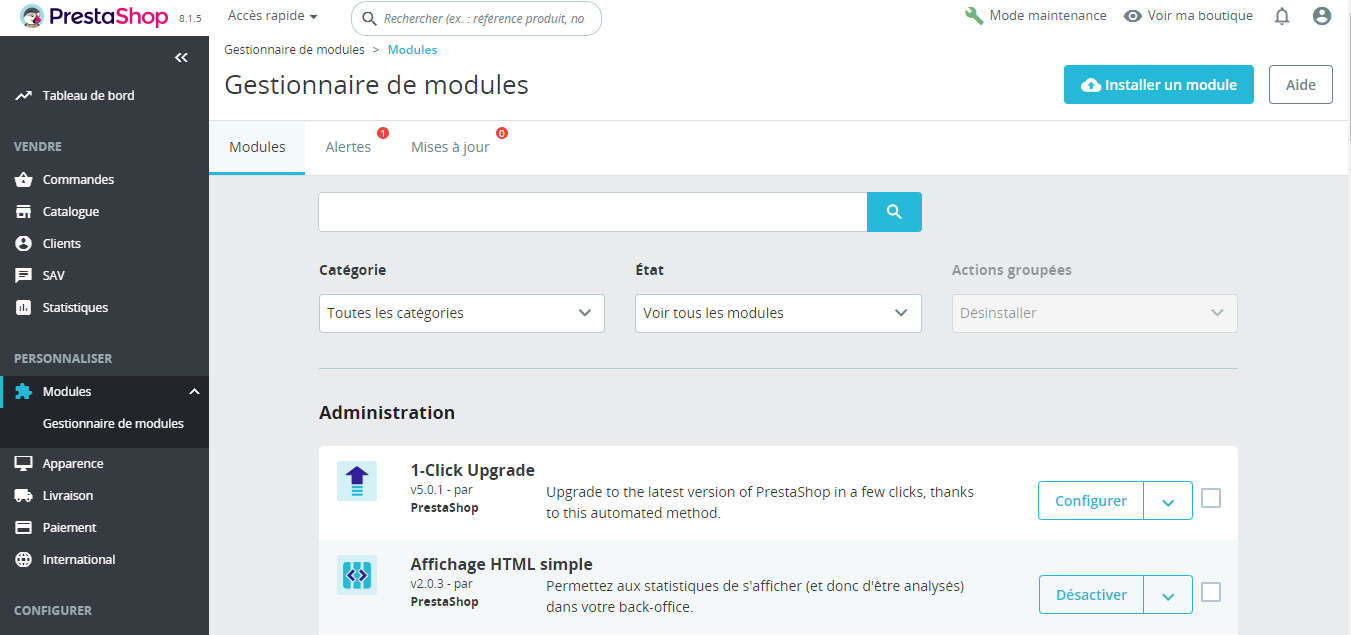Click the 1-Click Upgrade module icon

click(357, 482)
